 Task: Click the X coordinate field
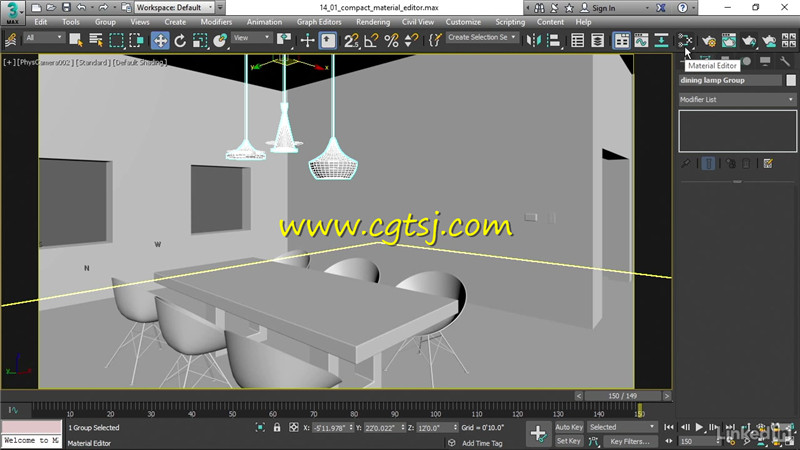click(333, 428)
